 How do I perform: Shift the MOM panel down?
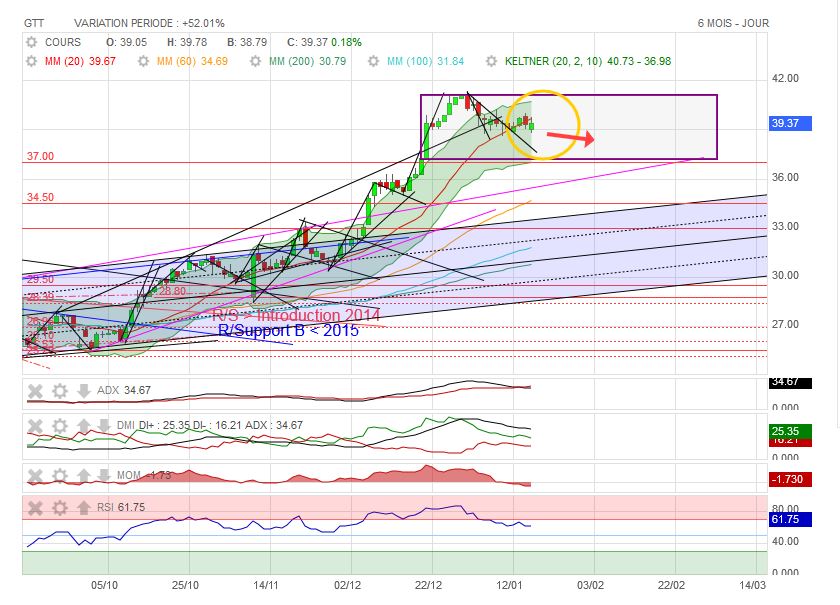point(103,475)
